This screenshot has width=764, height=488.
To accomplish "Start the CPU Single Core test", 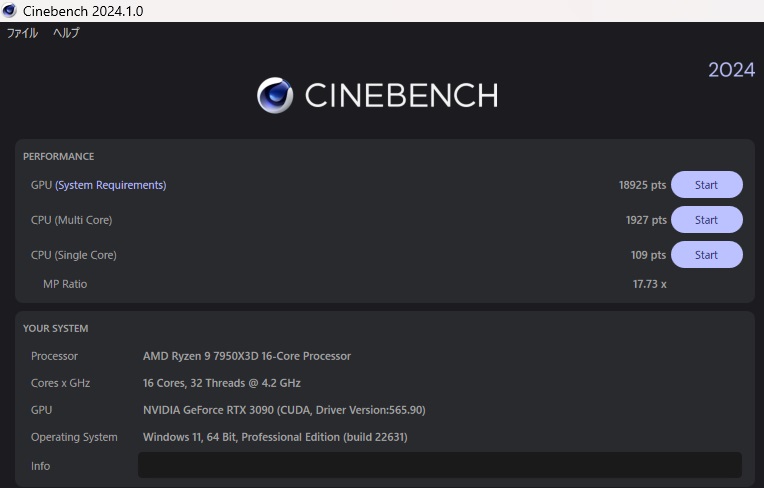I will tap(707, 255).
